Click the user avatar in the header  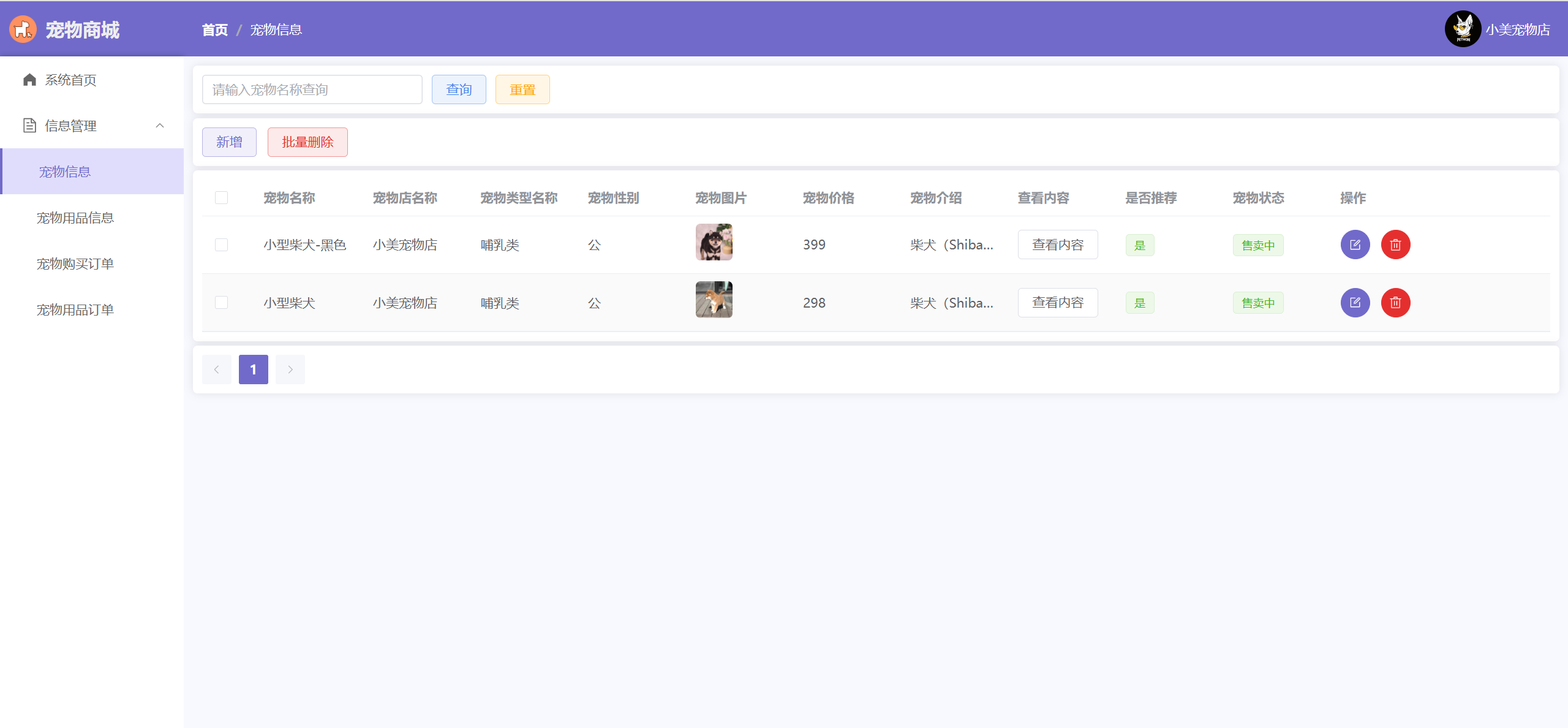tap(1463, 29)
